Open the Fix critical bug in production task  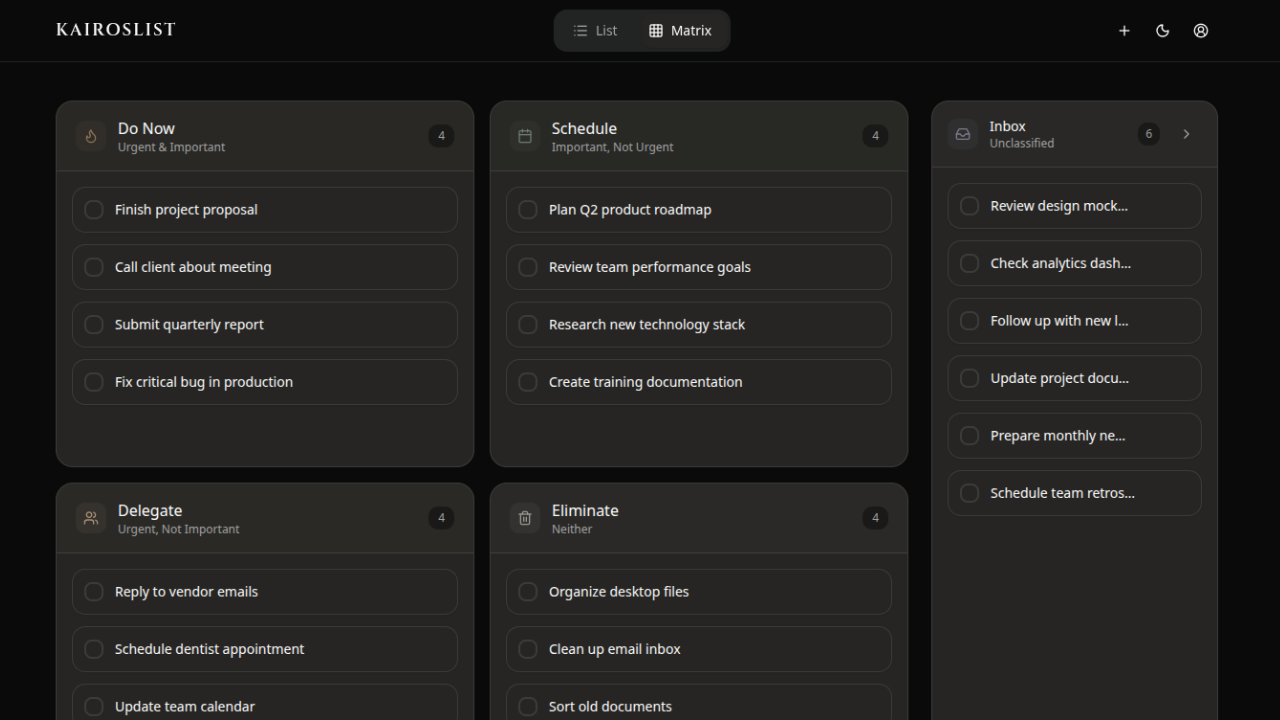click(x=204, y=382)
